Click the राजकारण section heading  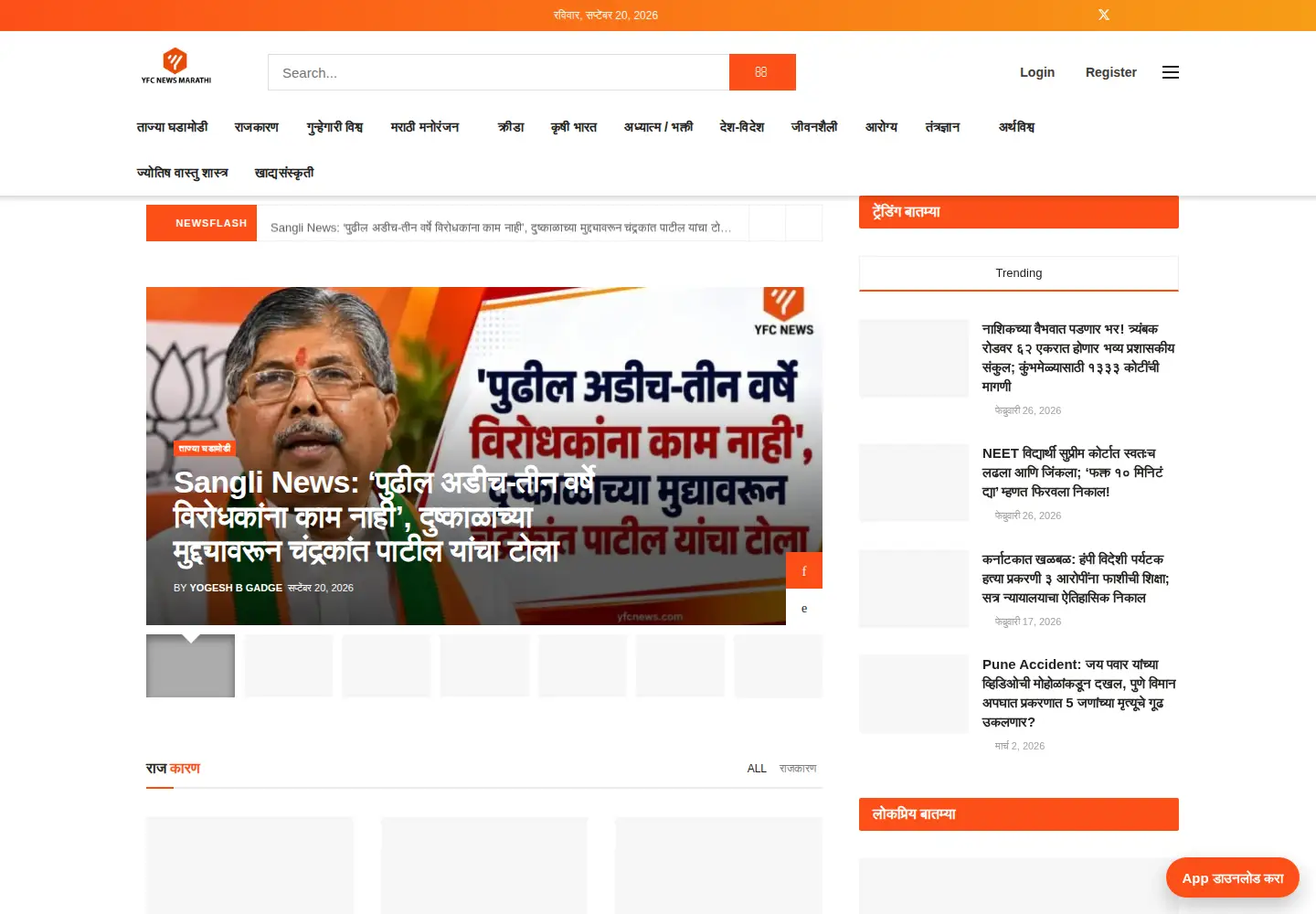point(173,769)
